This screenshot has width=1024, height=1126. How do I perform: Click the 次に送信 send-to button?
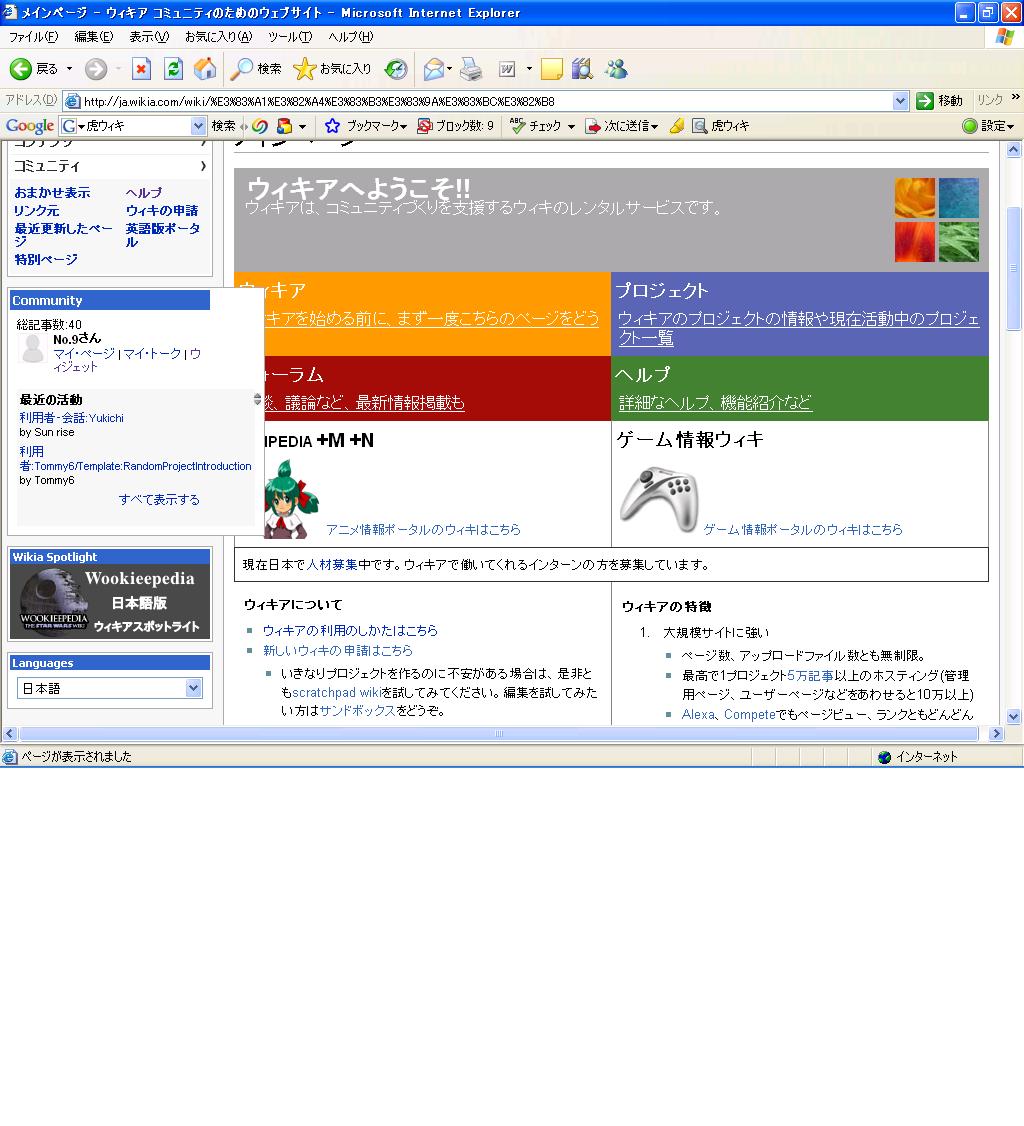[622, 126]
